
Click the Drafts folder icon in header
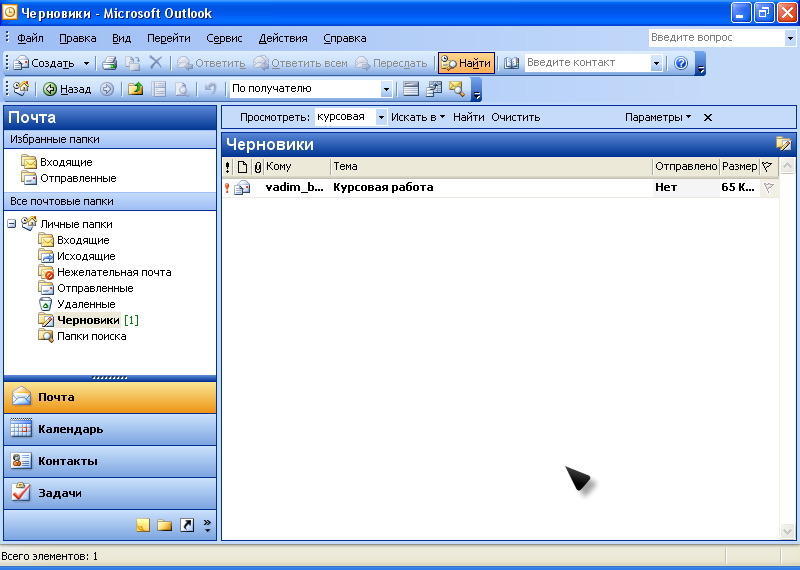783,144
